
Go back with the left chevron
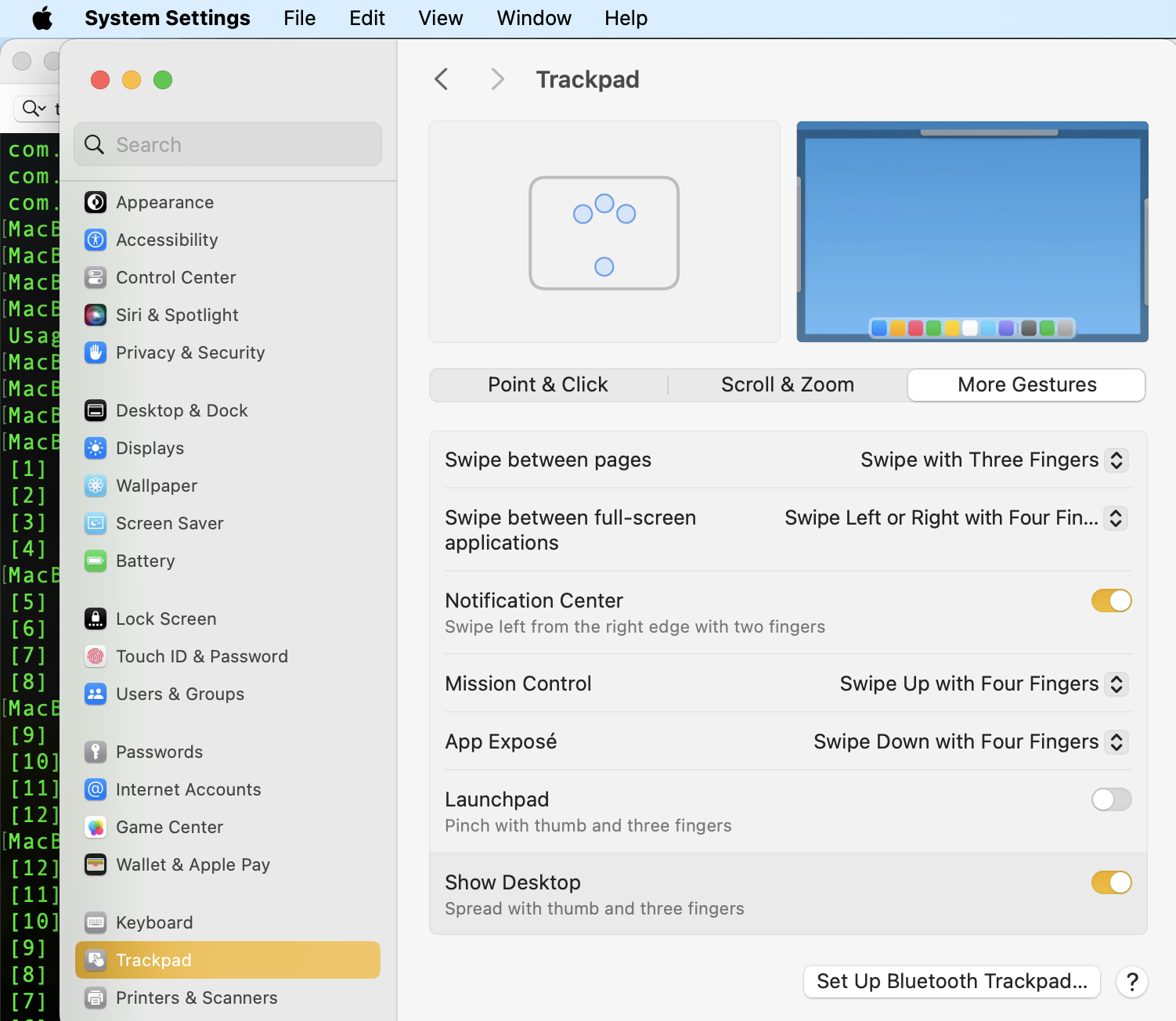(442, 79)
